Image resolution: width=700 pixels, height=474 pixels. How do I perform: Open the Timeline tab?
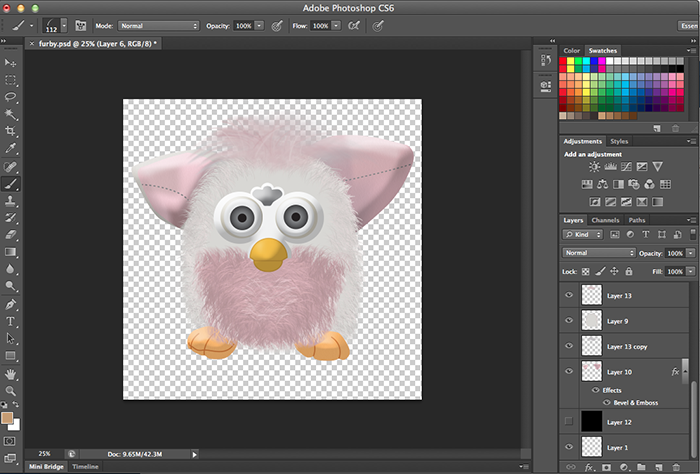coord(85,466)
